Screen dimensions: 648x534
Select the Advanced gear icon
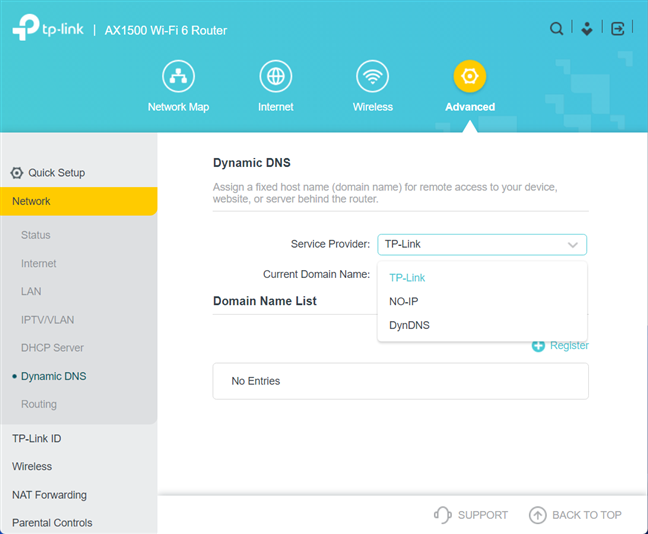point(469,76)
